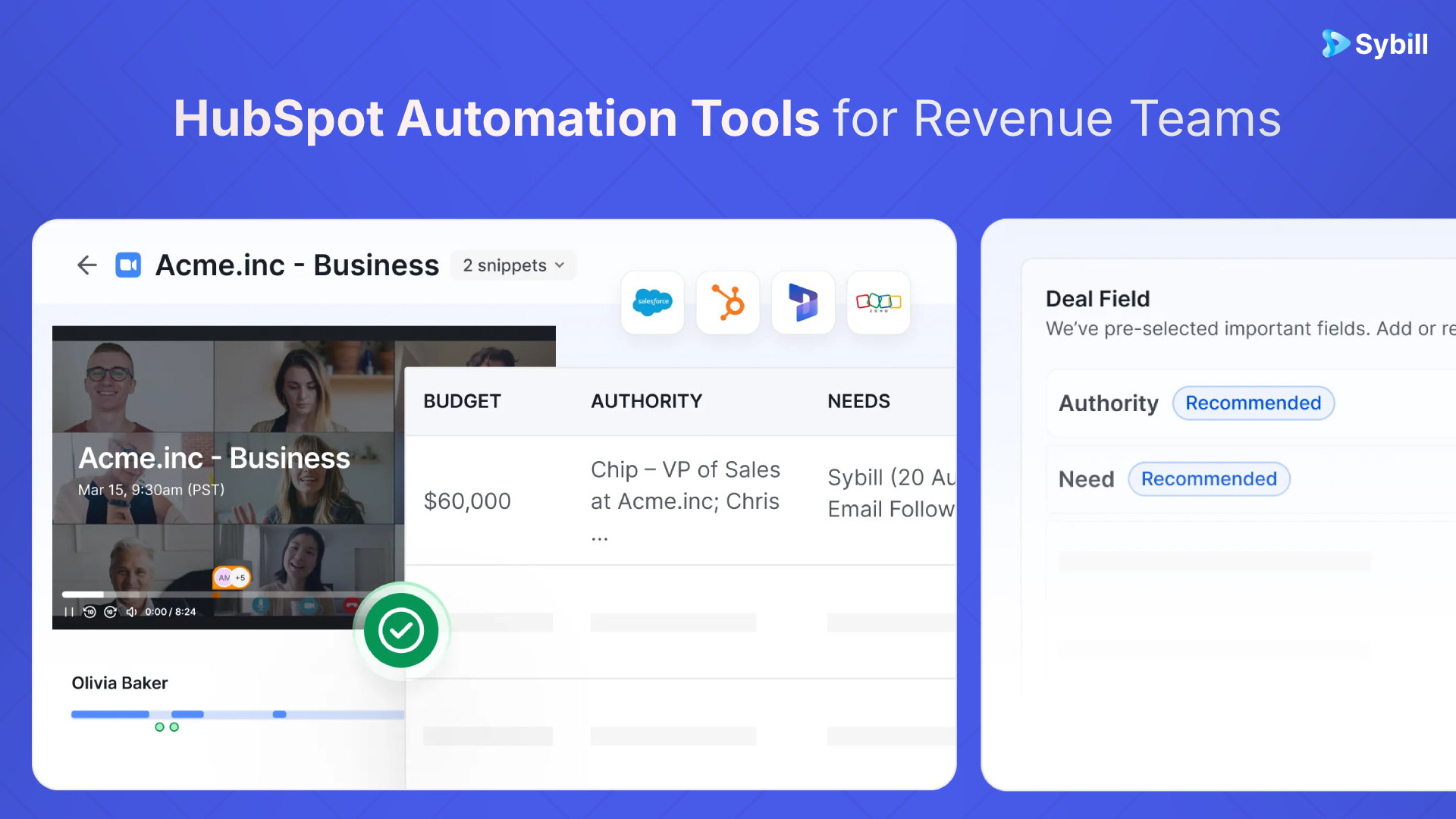Viewport: 1456px width, 819px height.
Task: Click the Sybill logo
Action: [x=1375, y=44]
